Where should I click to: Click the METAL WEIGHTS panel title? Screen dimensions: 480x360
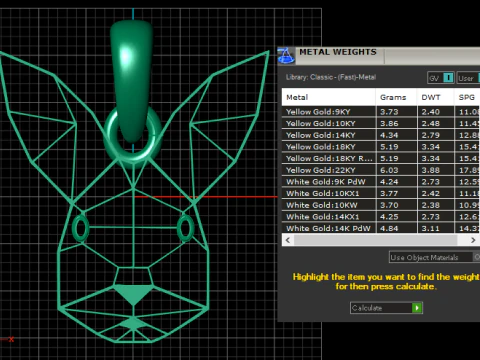coord(338,52)
